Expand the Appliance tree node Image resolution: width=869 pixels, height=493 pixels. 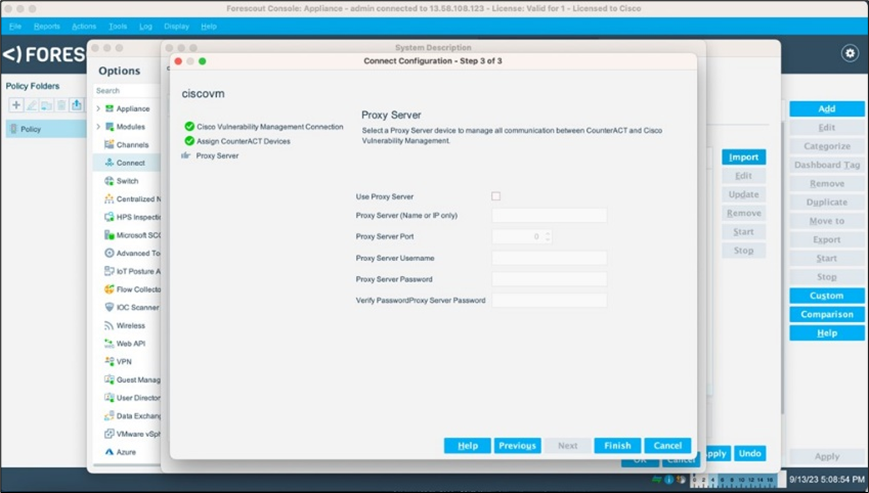tap(98, 109)
